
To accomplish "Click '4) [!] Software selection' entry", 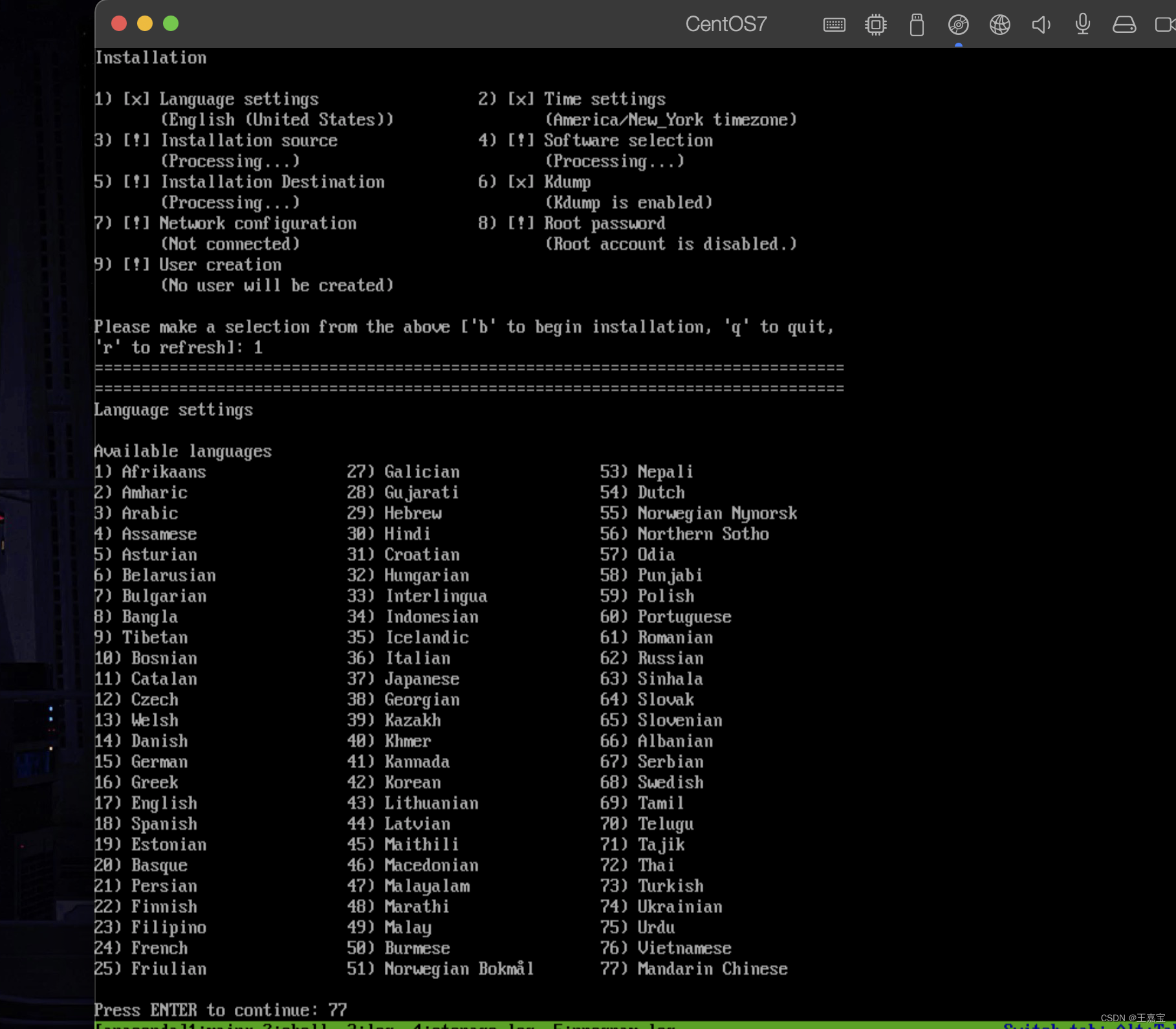I will (x=596, y=140).
